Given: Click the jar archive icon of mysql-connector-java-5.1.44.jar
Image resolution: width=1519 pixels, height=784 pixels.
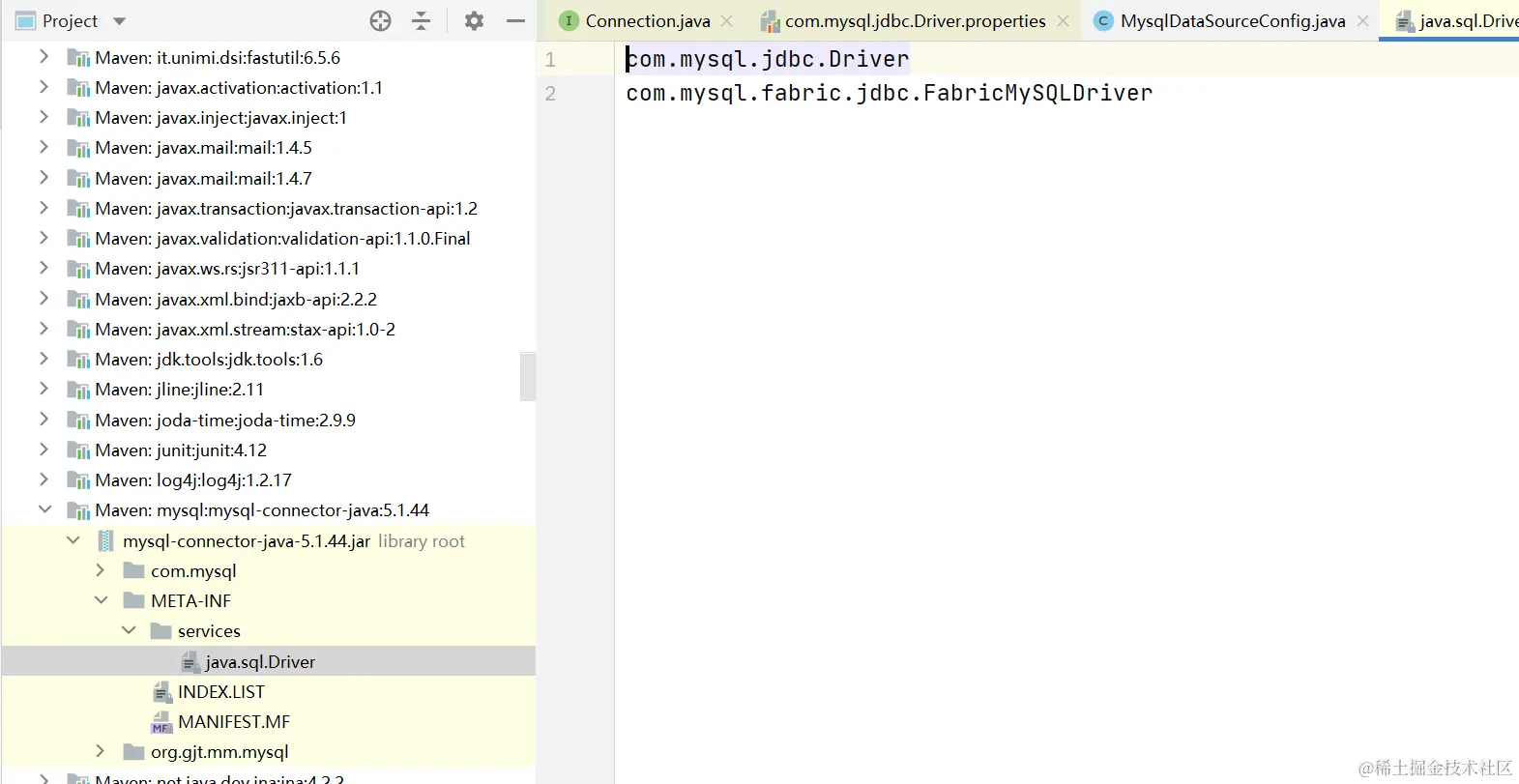Looking at the screenshot, I should click(106, 540).
